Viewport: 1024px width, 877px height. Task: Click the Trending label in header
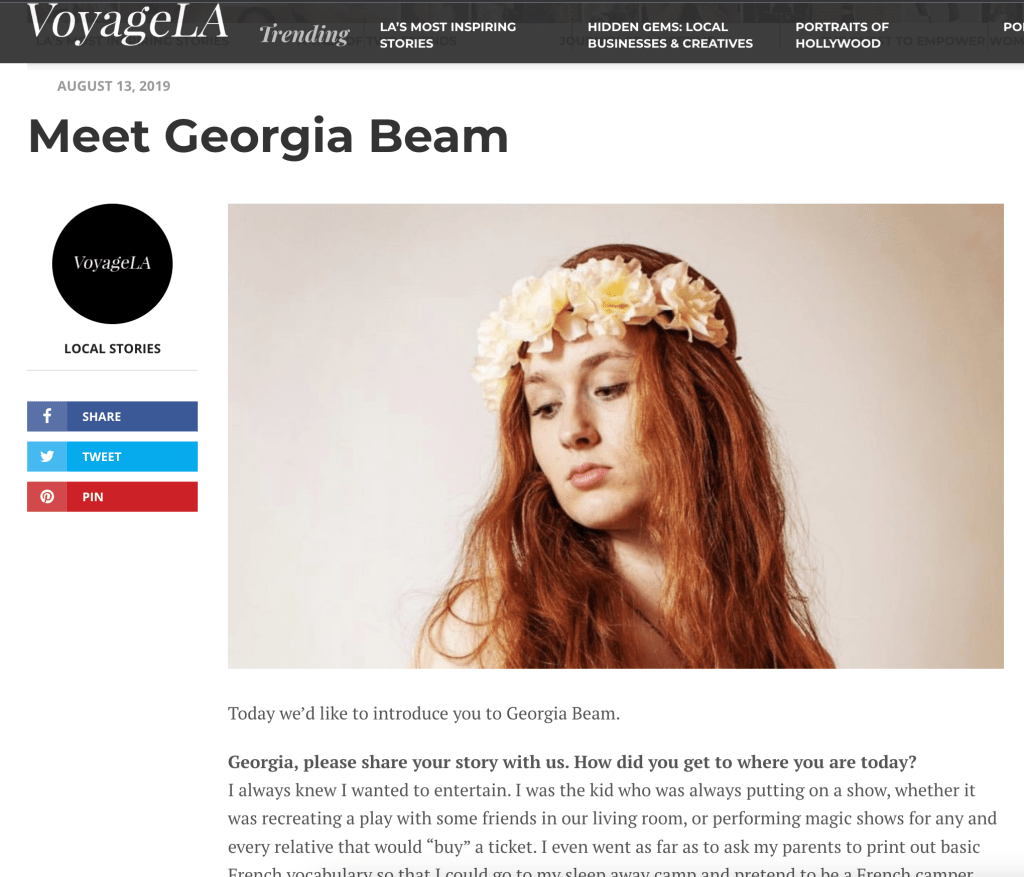[304, 34]
